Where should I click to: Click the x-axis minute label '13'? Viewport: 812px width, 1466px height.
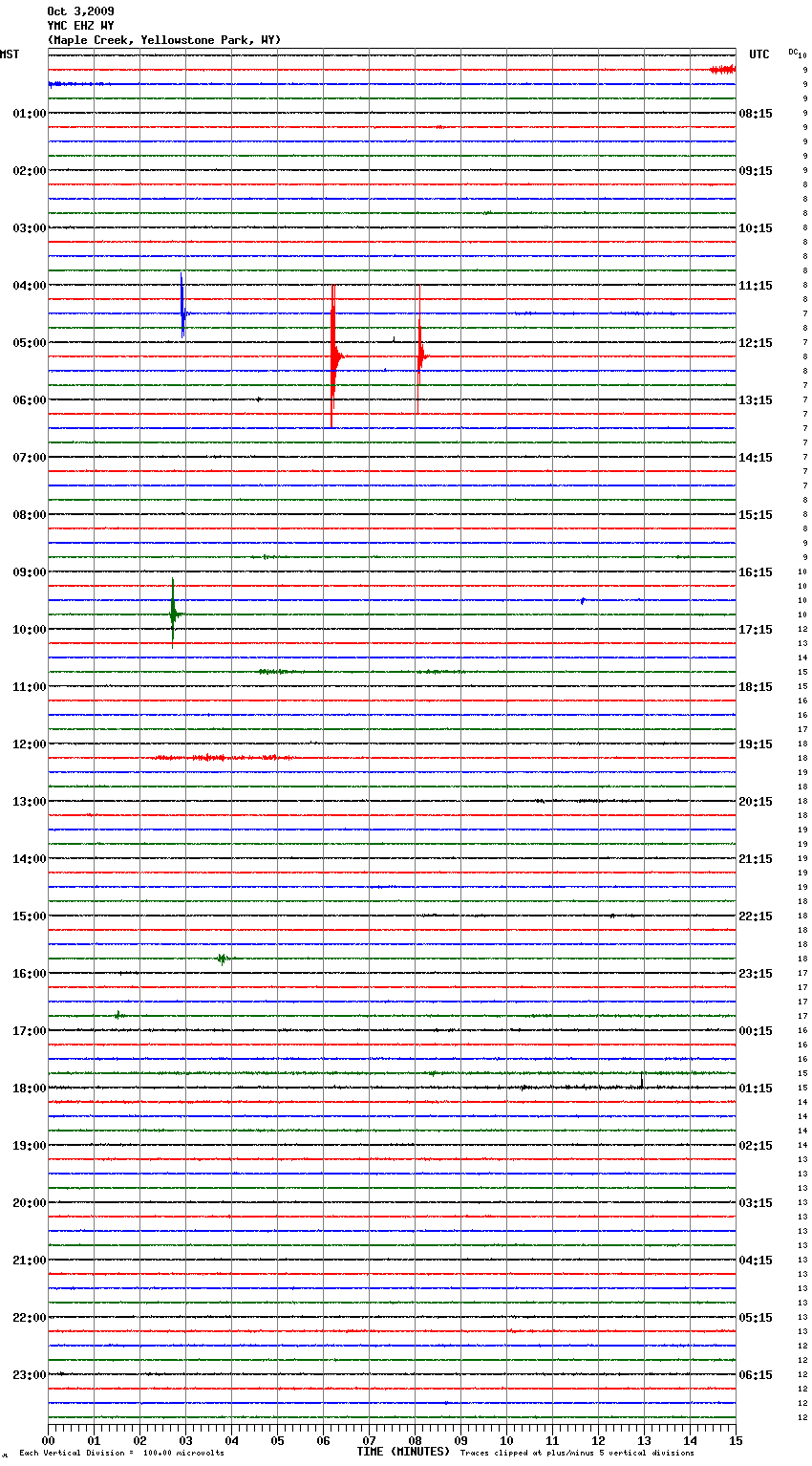click(x=644, y=1440)
